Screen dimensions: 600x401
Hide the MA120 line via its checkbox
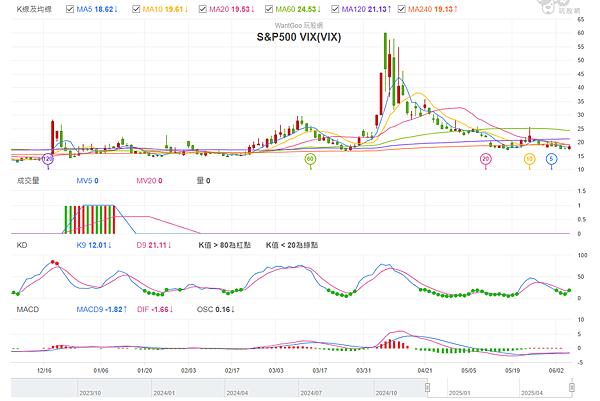335,9
